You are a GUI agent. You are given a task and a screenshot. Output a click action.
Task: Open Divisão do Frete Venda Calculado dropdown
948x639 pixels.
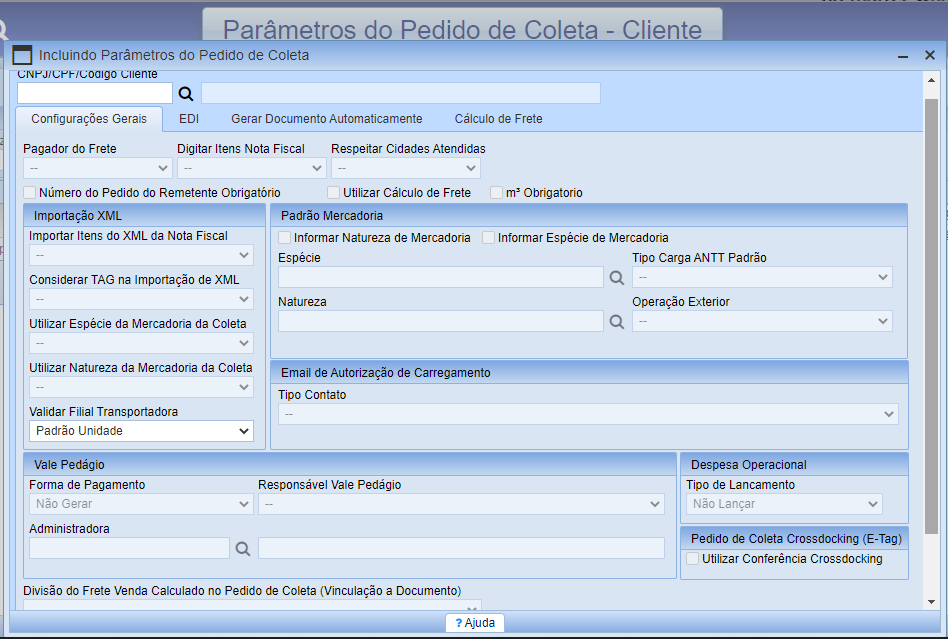coord(252,605)
